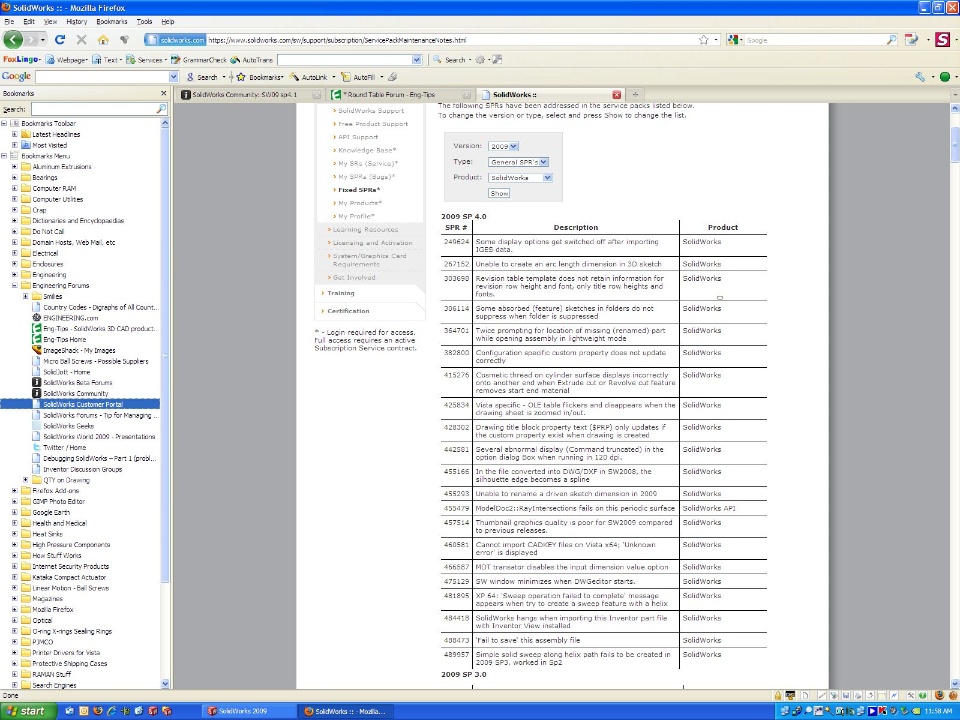960x720 pixels.
Task: Expand the Smilies bookmark folder
Action: pos(25,296)
